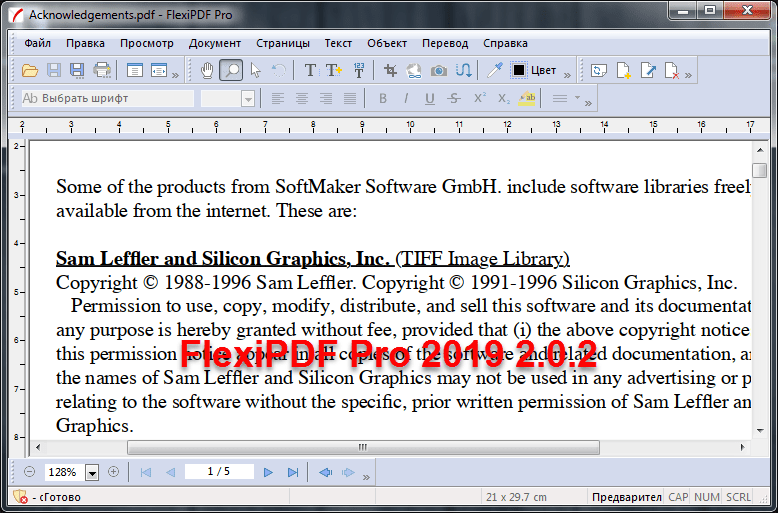This screenshot has width=778, height=513.
Task: Toggle Underline formatting
Action: tap(430, 98)
